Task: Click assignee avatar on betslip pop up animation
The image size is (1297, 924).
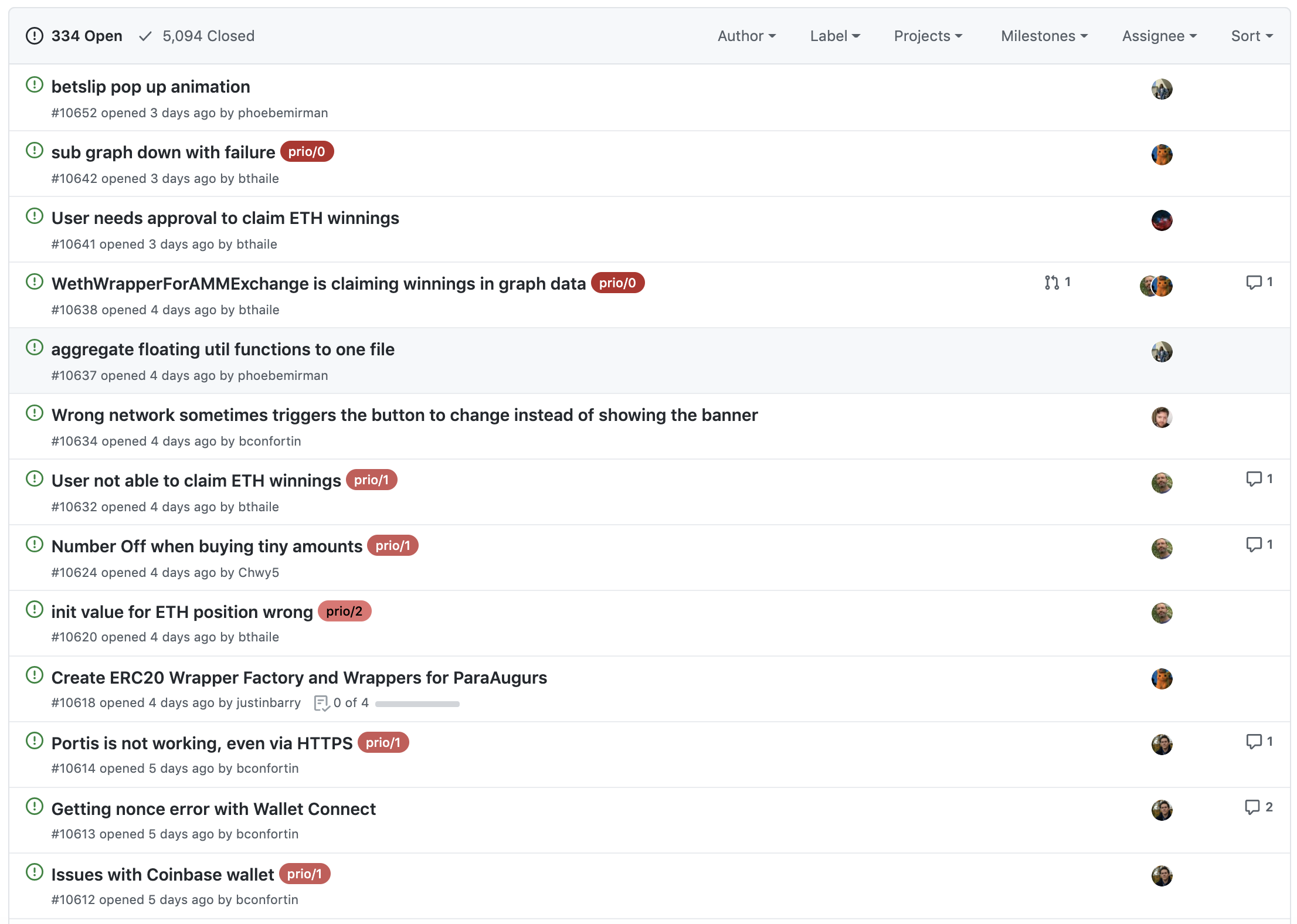Action: click(1162, 89)
